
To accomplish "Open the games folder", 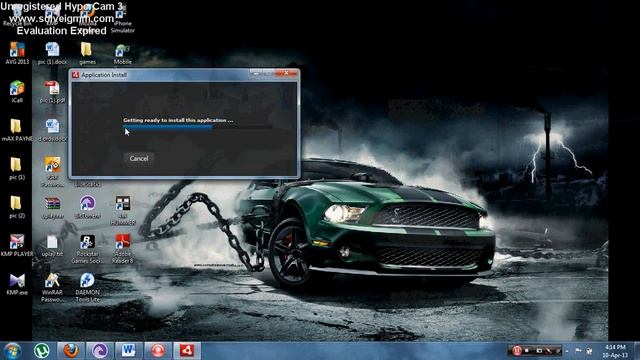I will [x=87, y=53].
